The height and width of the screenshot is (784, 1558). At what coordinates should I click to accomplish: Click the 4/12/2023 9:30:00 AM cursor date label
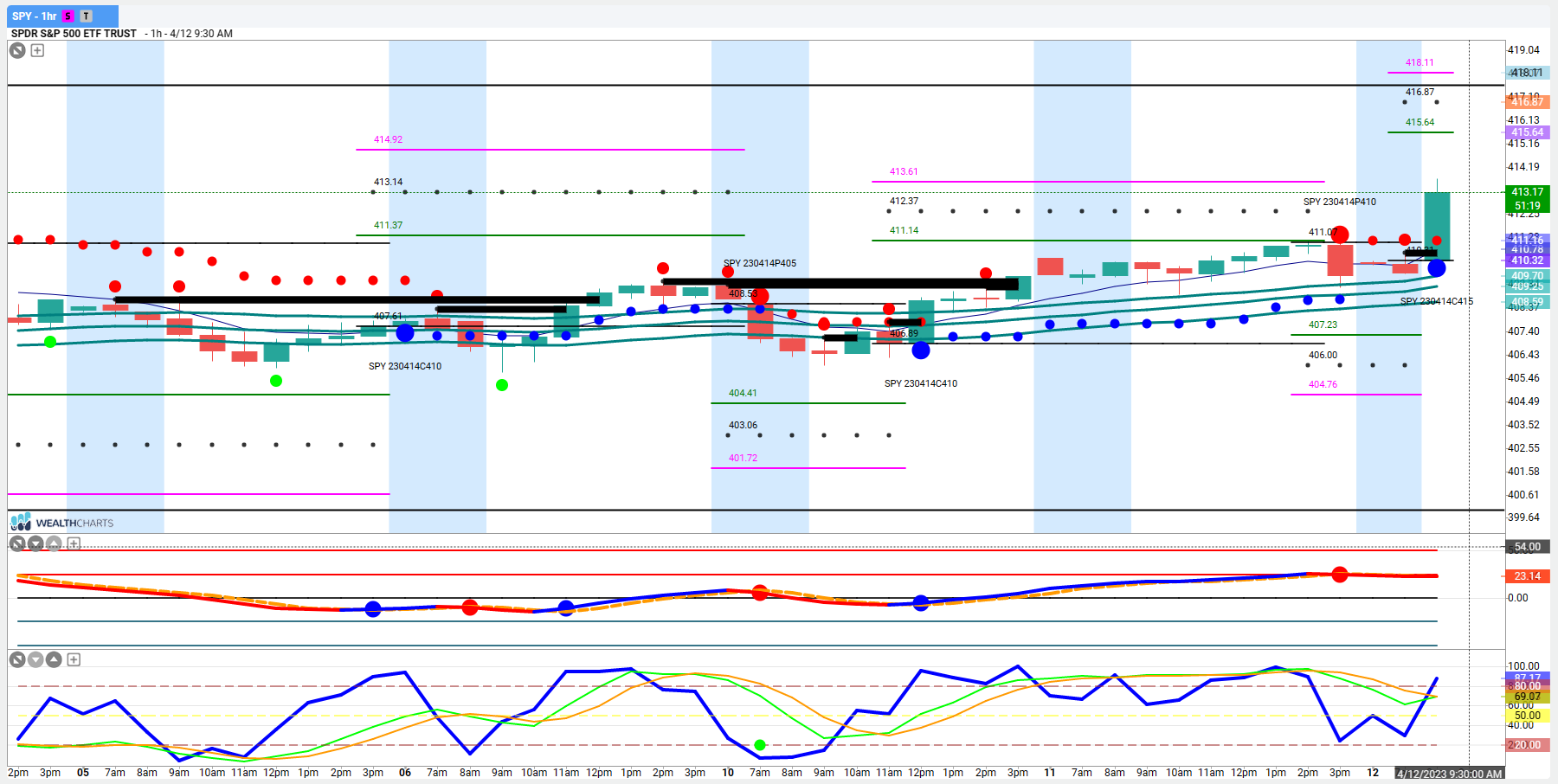tap(1449, 774)
